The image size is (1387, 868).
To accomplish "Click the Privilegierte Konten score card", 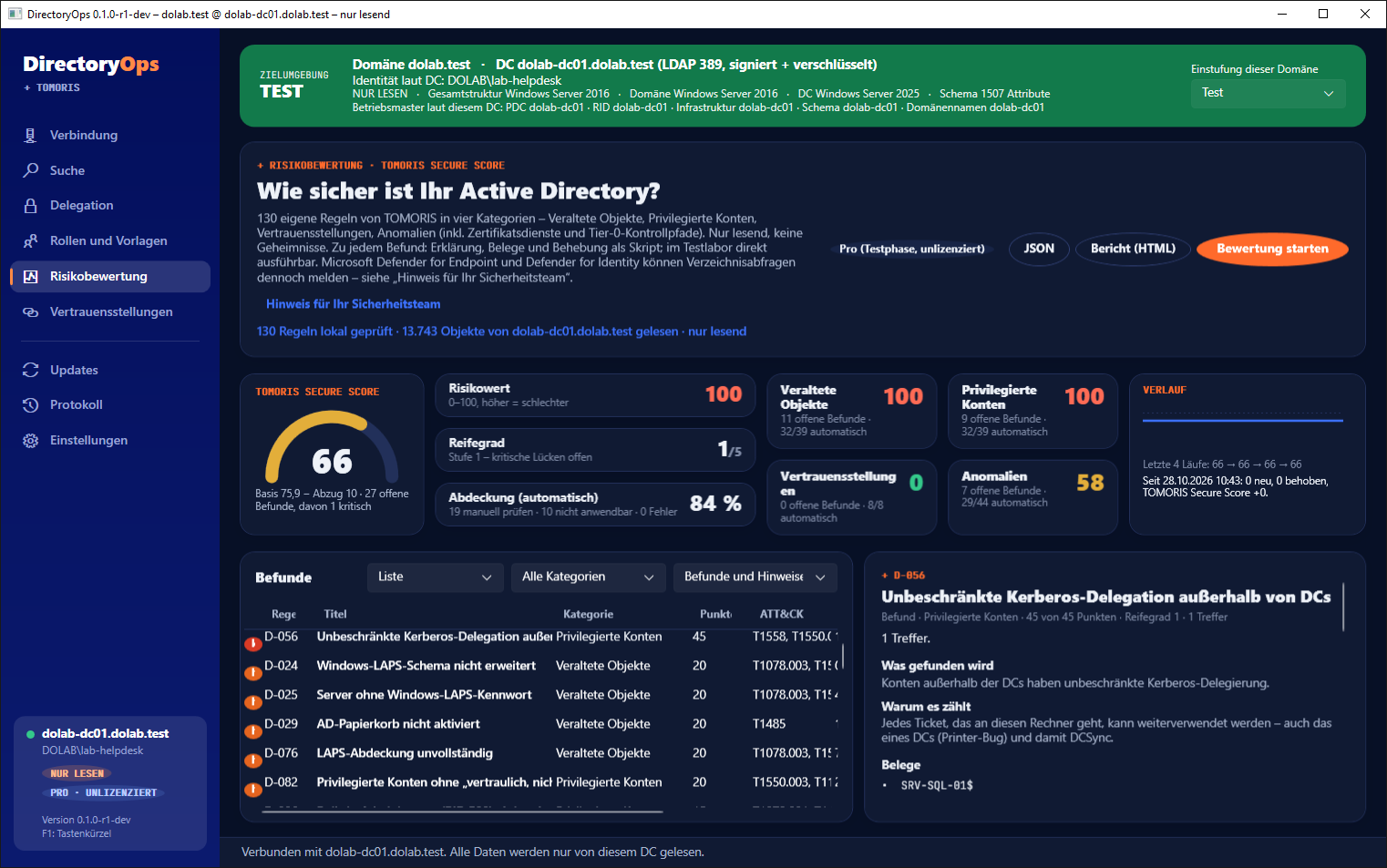I will (x=1033, y=411).
